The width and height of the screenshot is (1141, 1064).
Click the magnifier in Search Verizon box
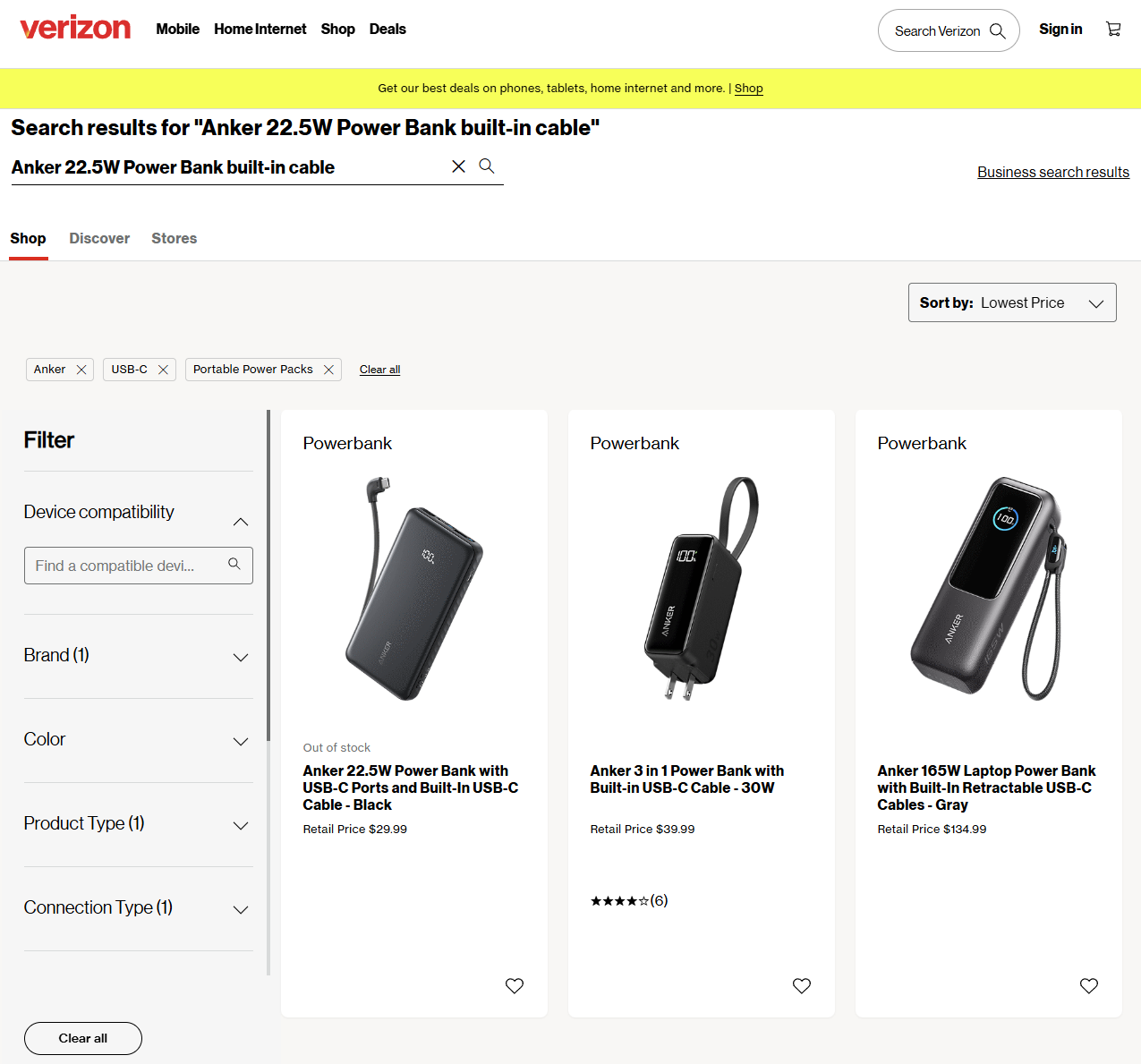click(x=997, y=31)
